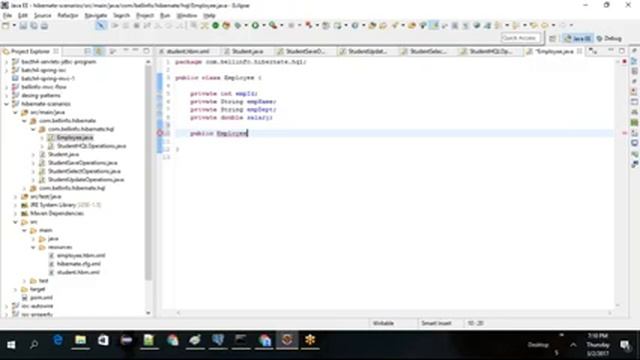Switch to the Student.java editor tab

tap(248, 51)
